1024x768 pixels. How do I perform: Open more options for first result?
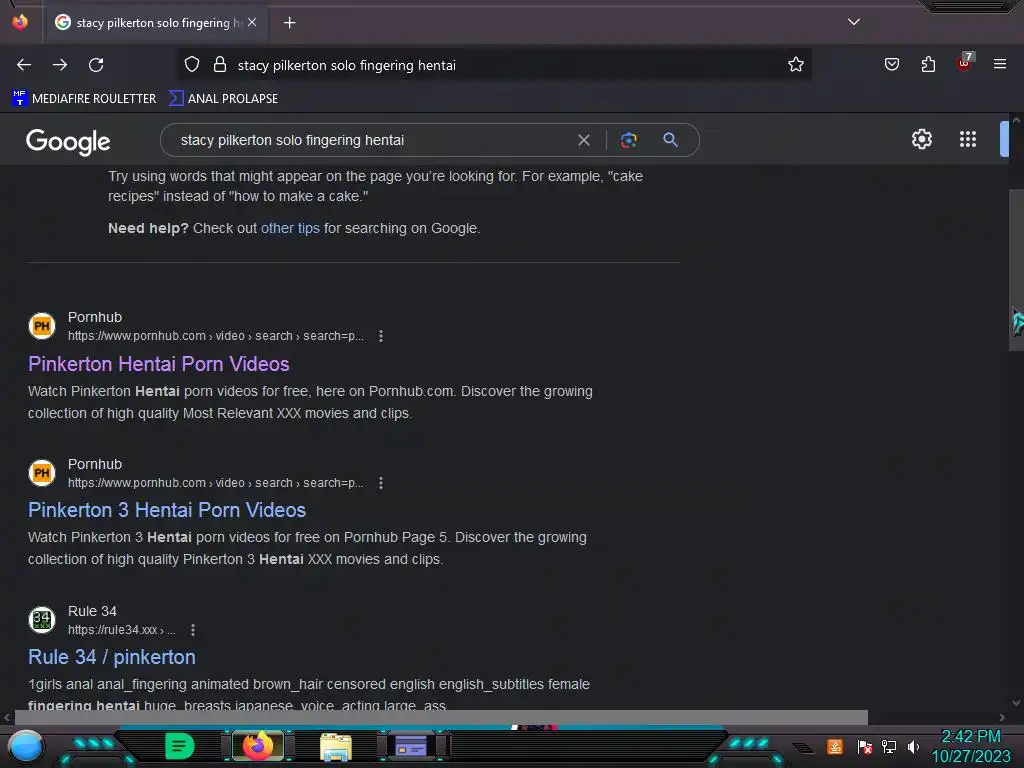[381, 336]
